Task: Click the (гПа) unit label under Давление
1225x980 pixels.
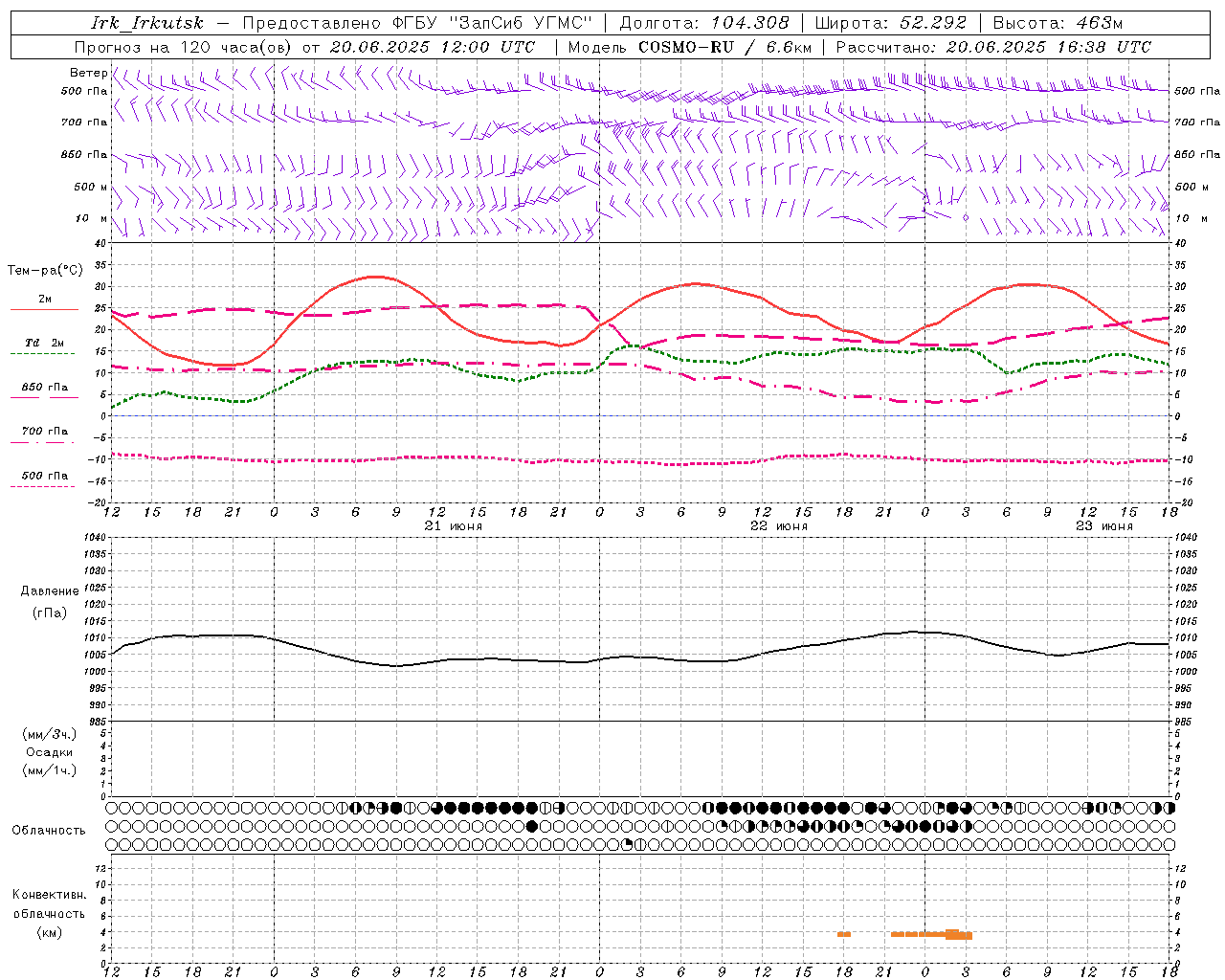Action: tap(50, 613)
